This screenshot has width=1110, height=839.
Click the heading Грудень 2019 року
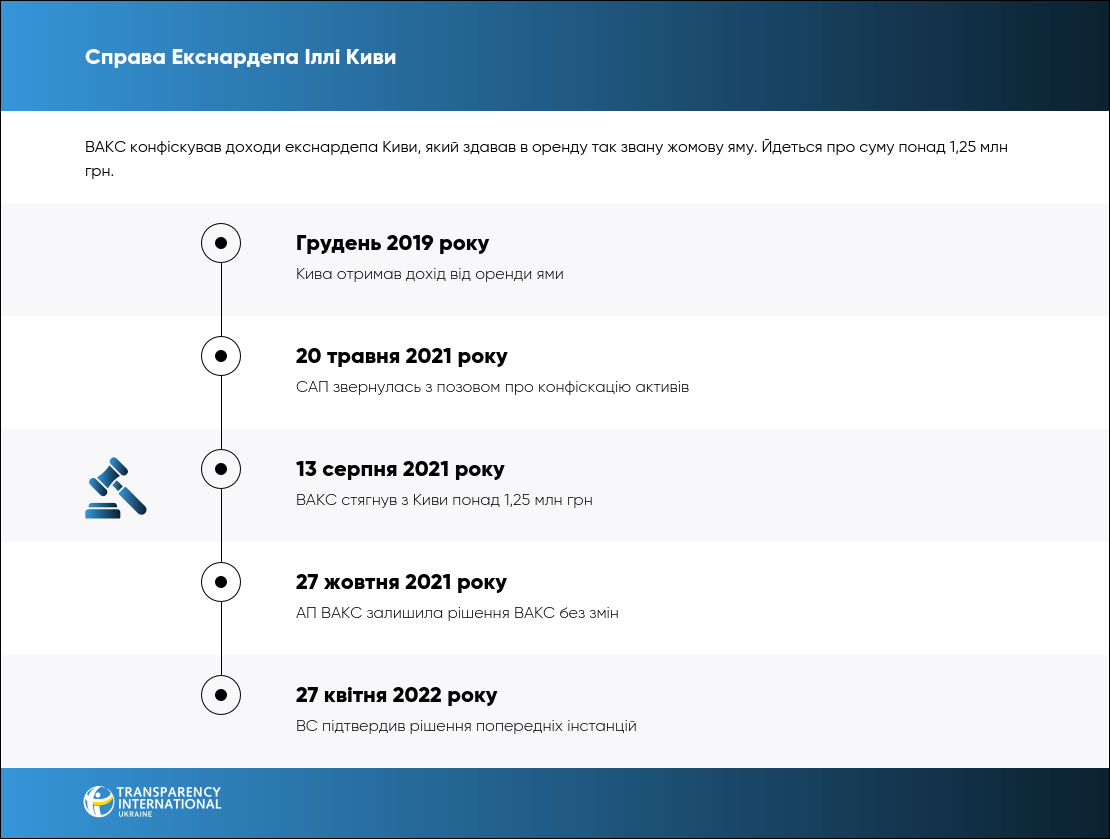(392, 244)
